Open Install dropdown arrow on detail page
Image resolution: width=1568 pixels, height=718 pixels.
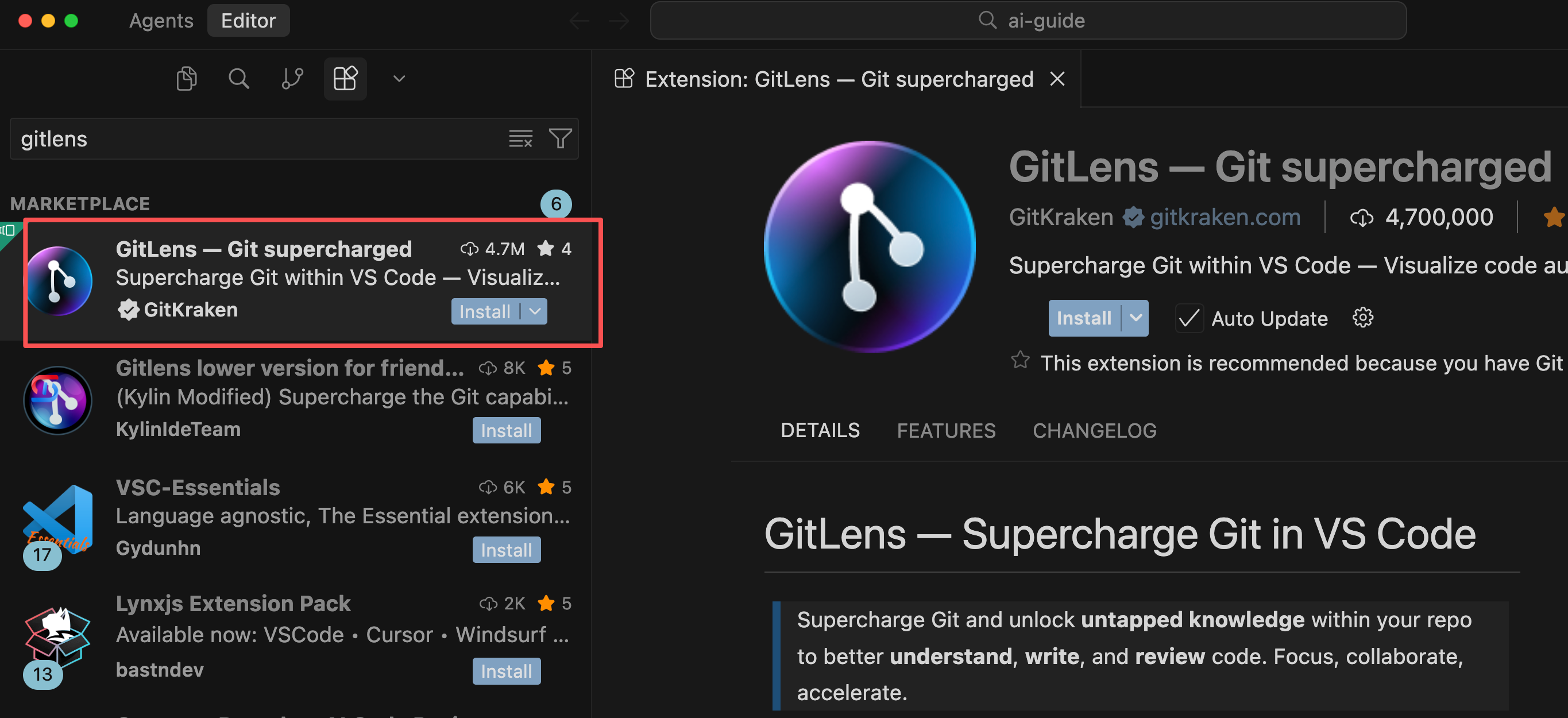point(1135,318)
